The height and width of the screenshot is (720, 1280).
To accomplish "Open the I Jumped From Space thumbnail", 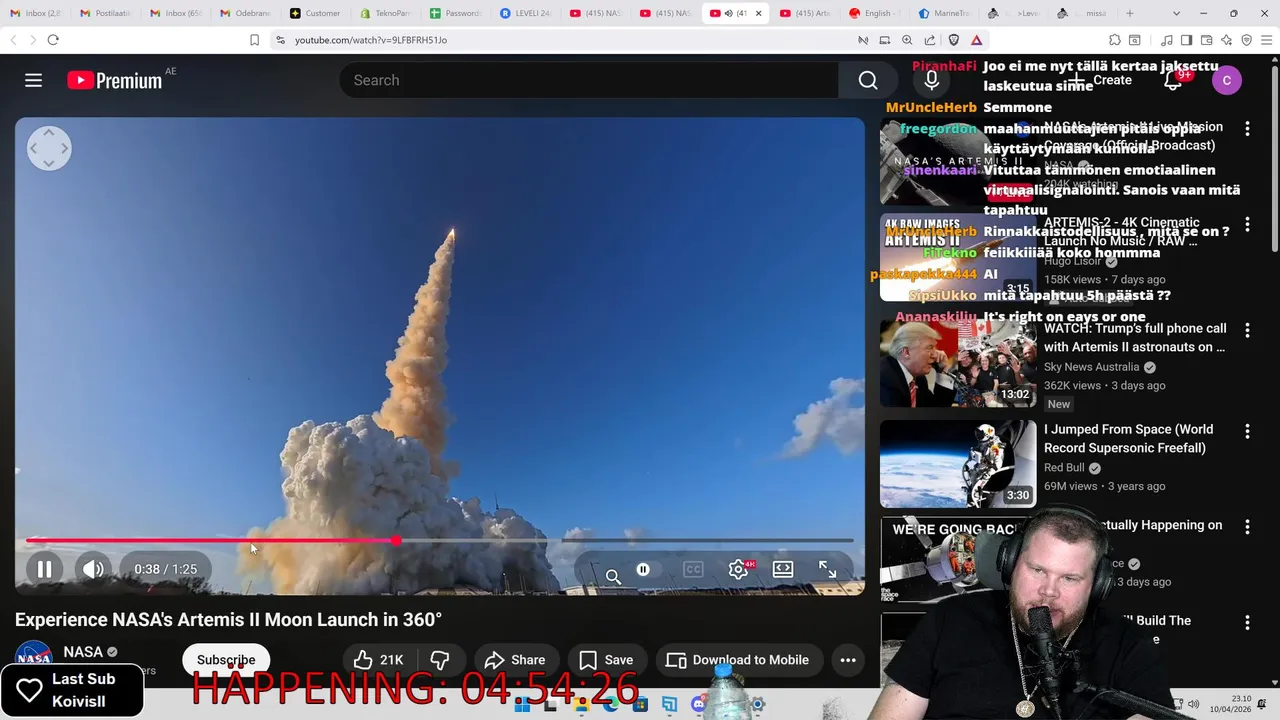I will [958, 463].
